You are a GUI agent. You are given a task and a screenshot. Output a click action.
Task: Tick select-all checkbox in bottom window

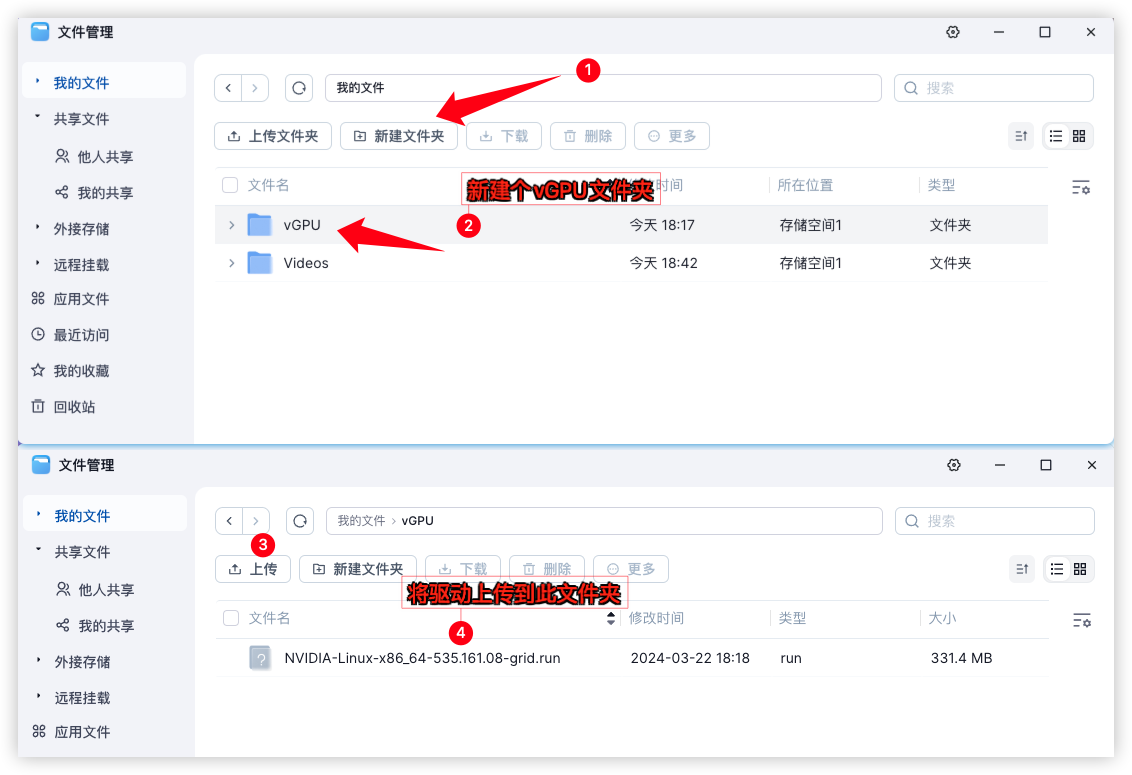tap(231, 618)
